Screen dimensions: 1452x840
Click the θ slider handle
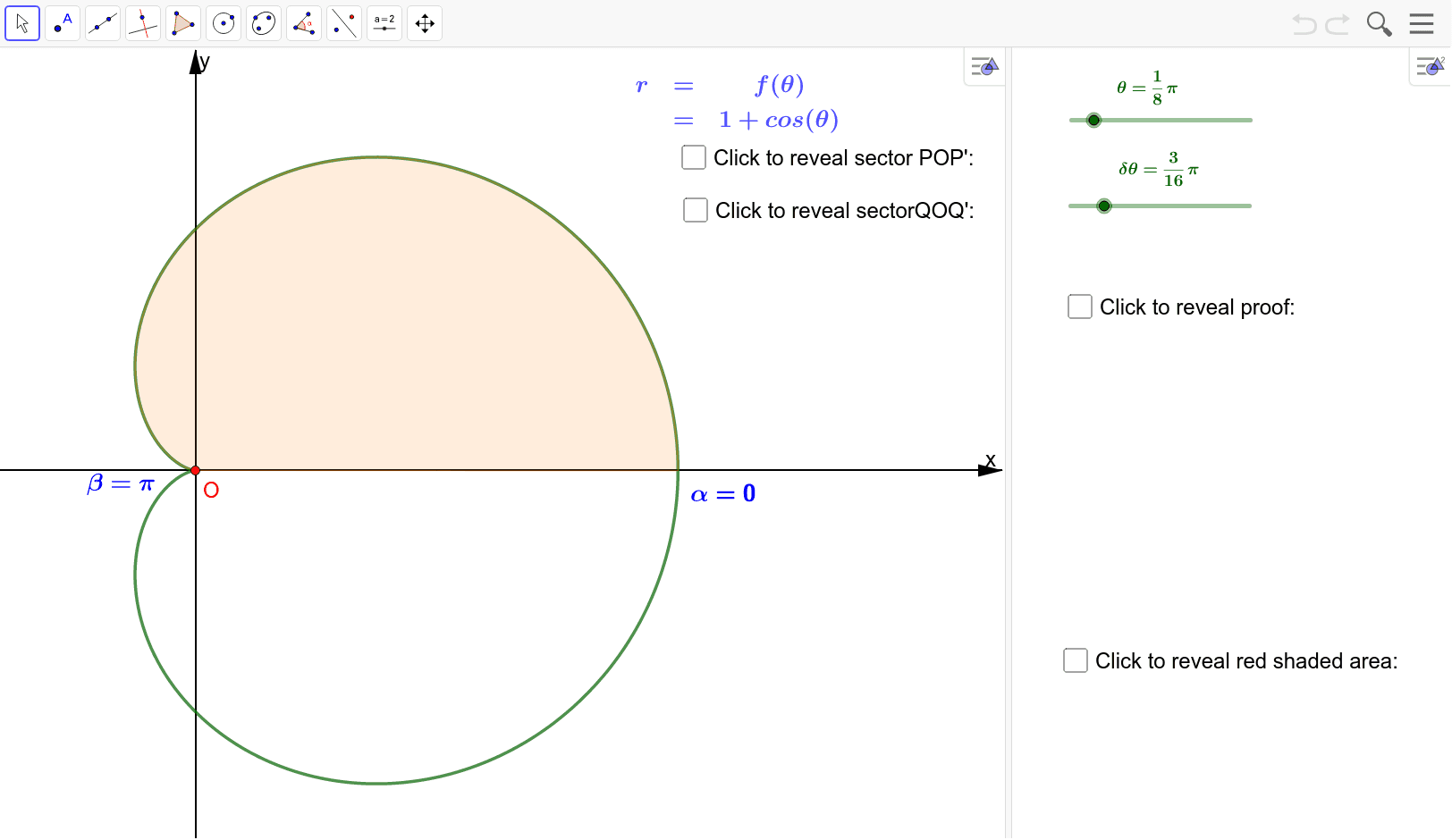coord(1093,120)
